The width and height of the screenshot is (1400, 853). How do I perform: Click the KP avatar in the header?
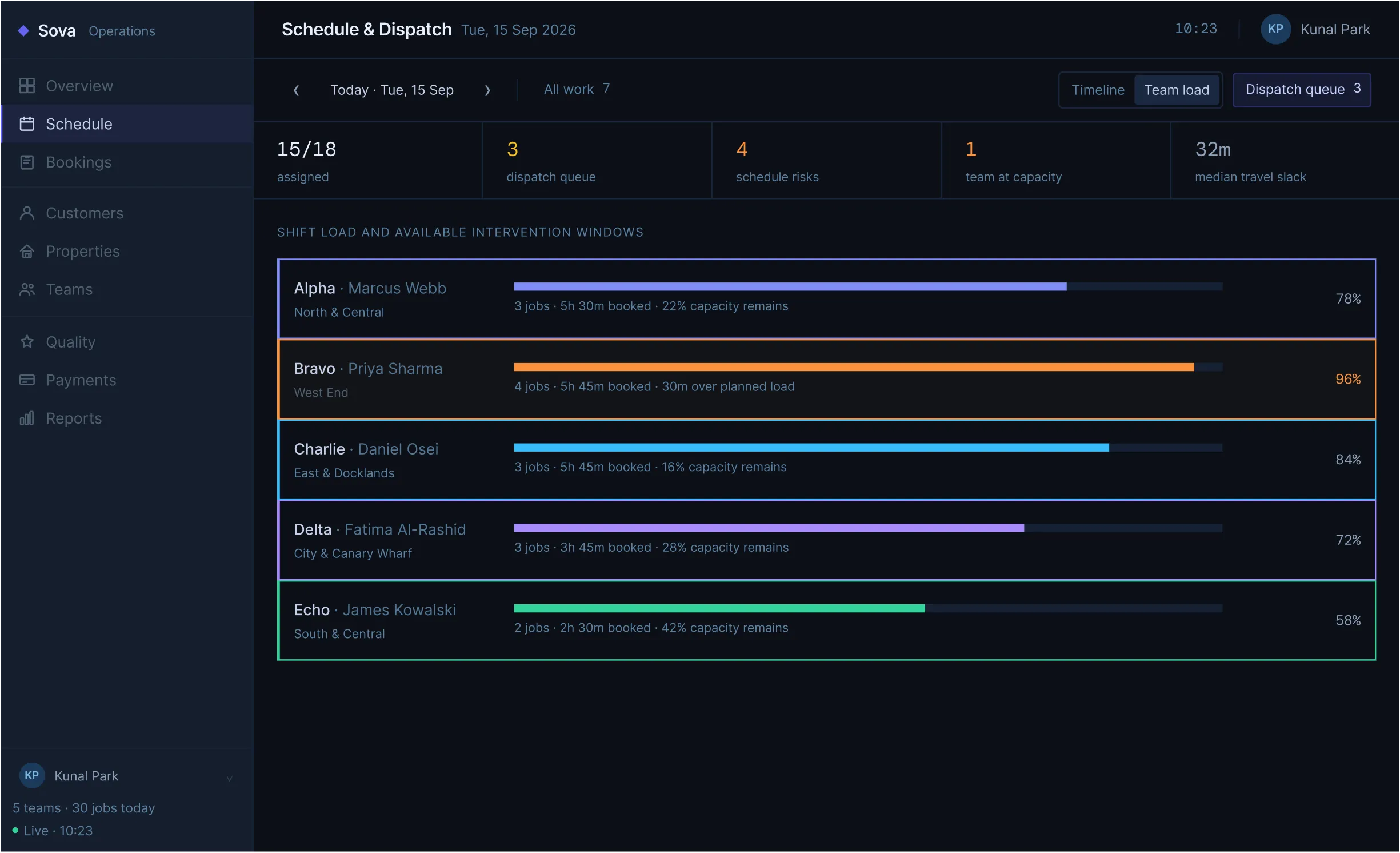coord(1275,29)
